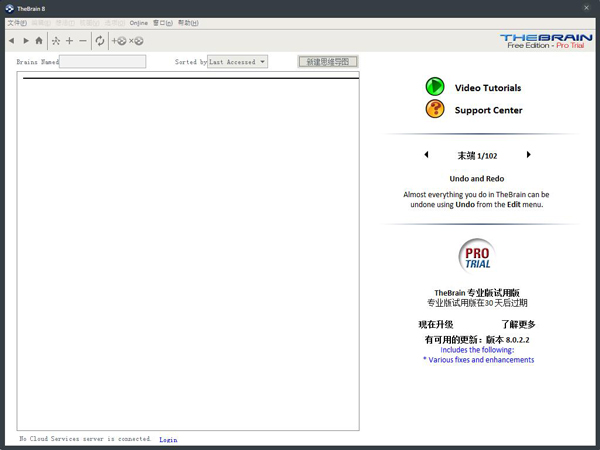The image size is (600, 450).
Task: Open the 窗口 menu
Action: pos(163,23)
